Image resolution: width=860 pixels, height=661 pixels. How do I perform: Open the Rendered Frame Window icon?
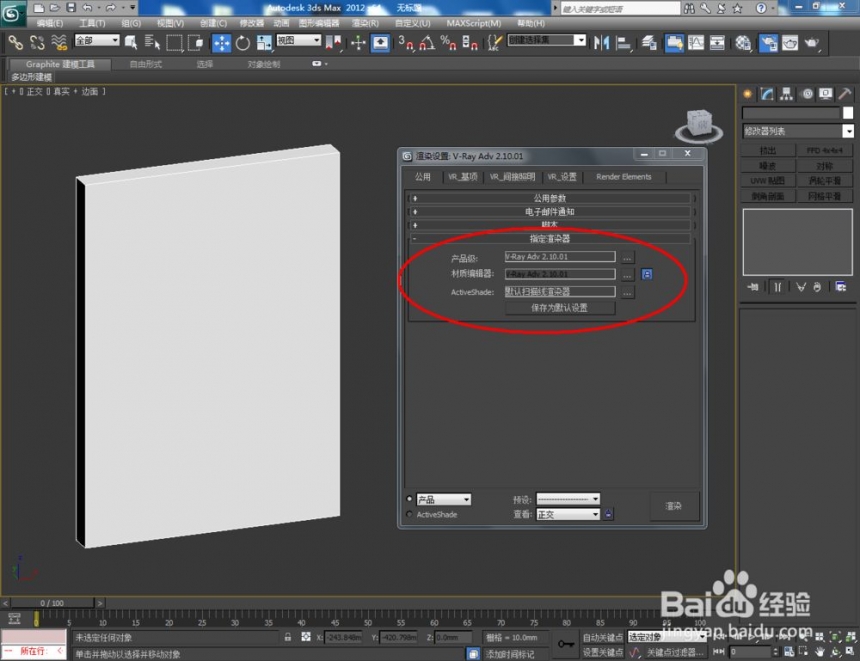(x=790, y=42)
